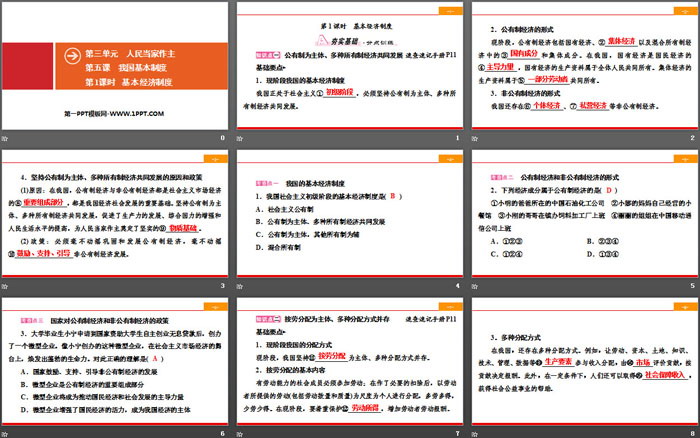This screenshot has height=438, width=700.
Task: Click the star animation icon under slide 1
Action: tap(240, 138)
